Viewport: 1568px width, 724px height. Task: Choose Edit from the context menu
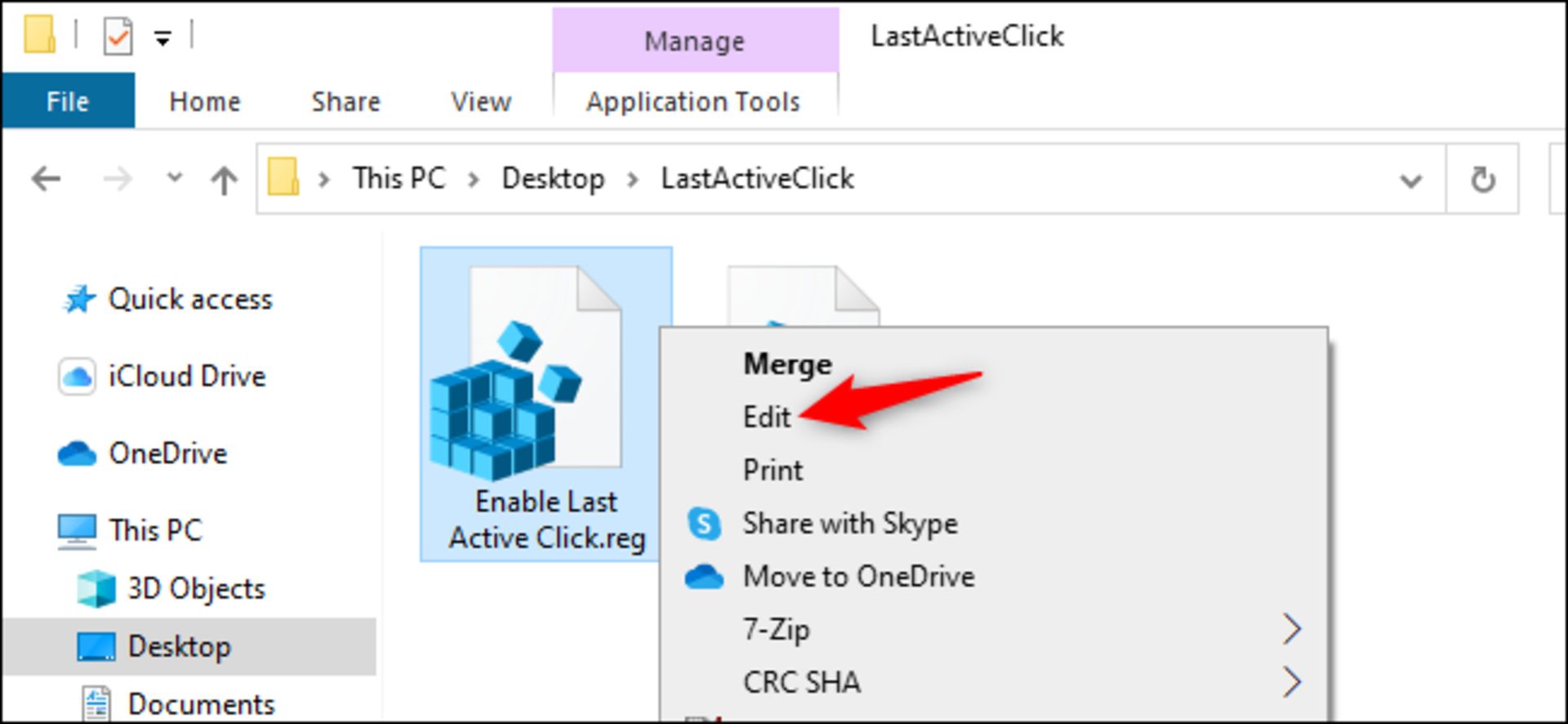[767, 418]
